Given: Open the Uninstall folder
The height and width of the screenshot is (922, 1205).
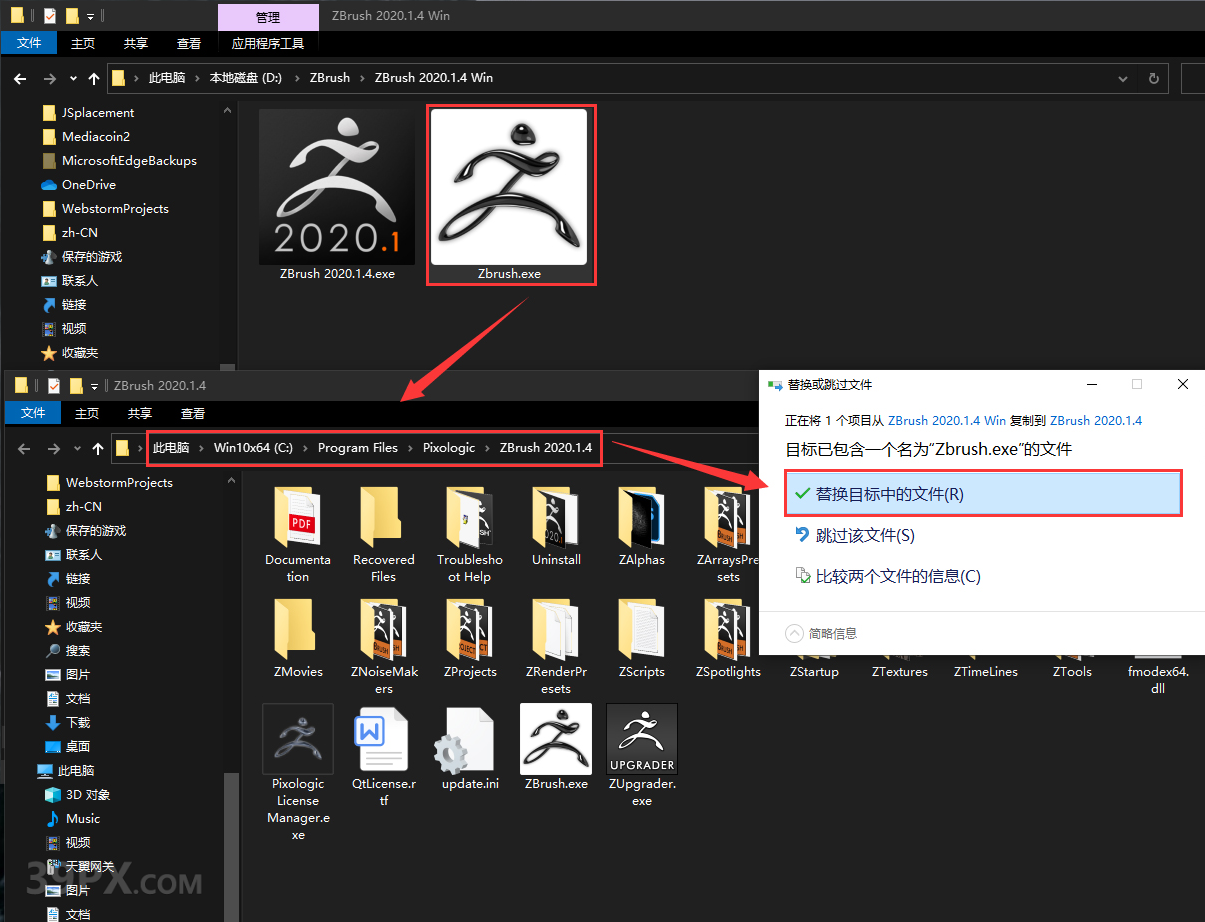Looking at the screenshot, I should [x=556, y=528].
